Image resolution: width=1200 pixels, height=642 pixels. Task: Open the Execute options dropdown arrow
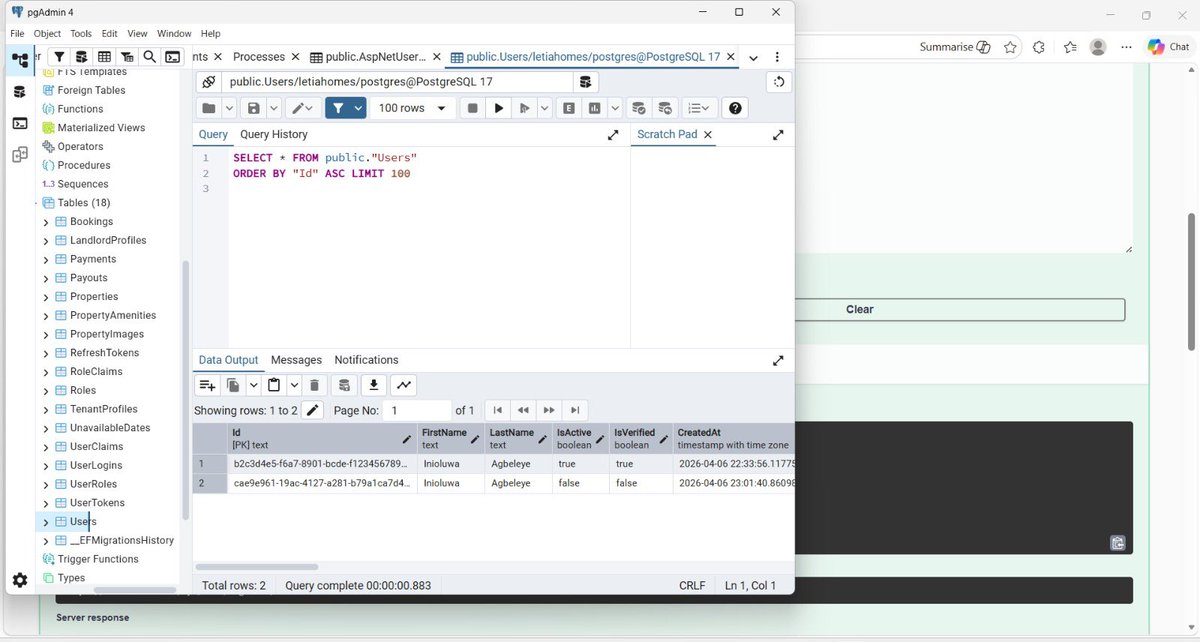545,108
